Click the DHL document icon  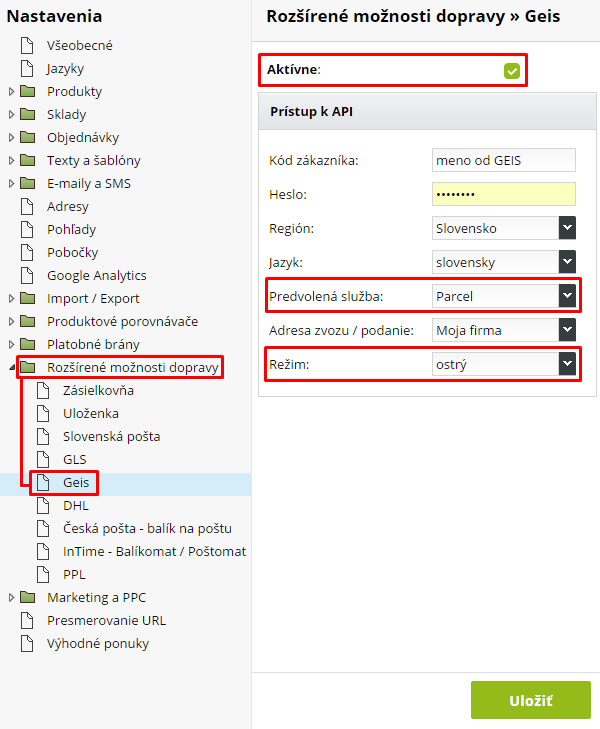(x=44, y=505)
